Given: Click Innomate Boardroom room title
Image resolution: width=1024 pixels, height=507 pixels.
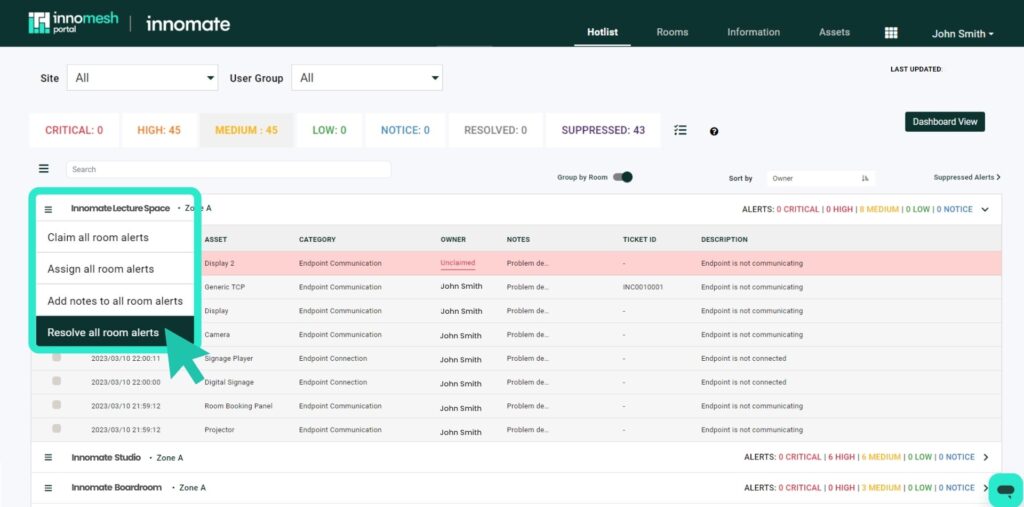Looking at the screenshot, I should pyautogui.click(x=117, y=488).
